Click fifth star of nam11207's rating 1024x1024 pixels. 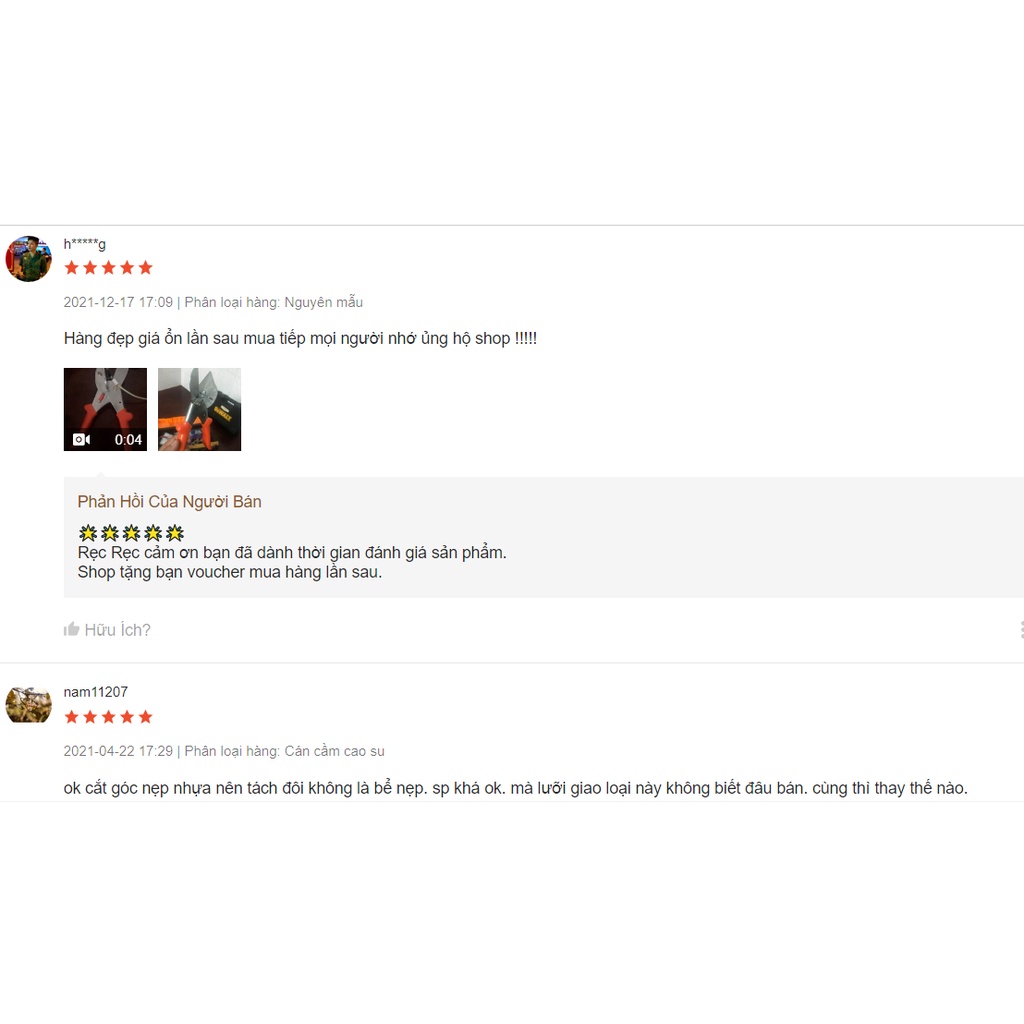point(145,716)
